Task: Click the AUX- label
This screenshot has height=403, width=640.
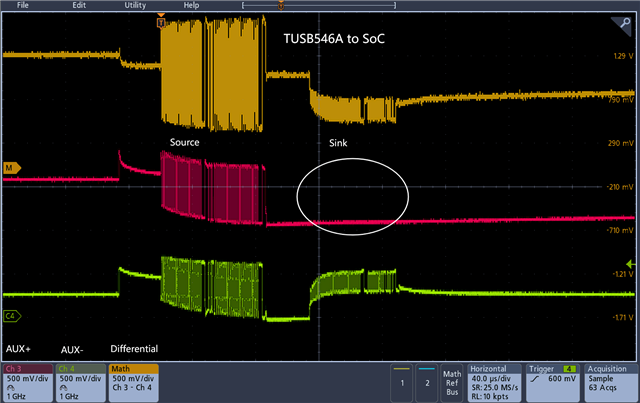Action: (72, 350)
